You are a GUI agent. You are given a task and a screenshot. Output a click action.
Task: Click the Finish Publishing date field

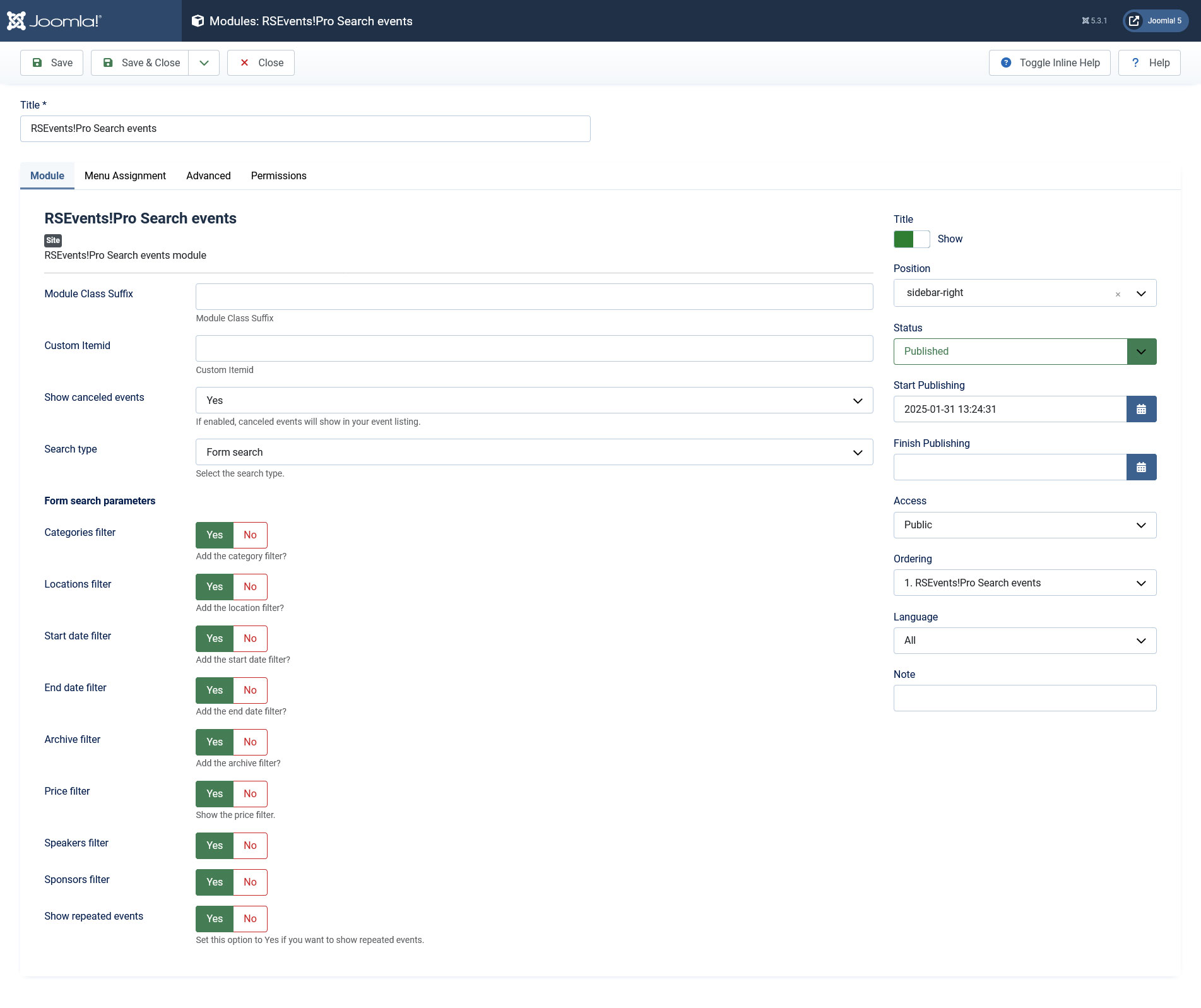click(x=1010, y=467)
